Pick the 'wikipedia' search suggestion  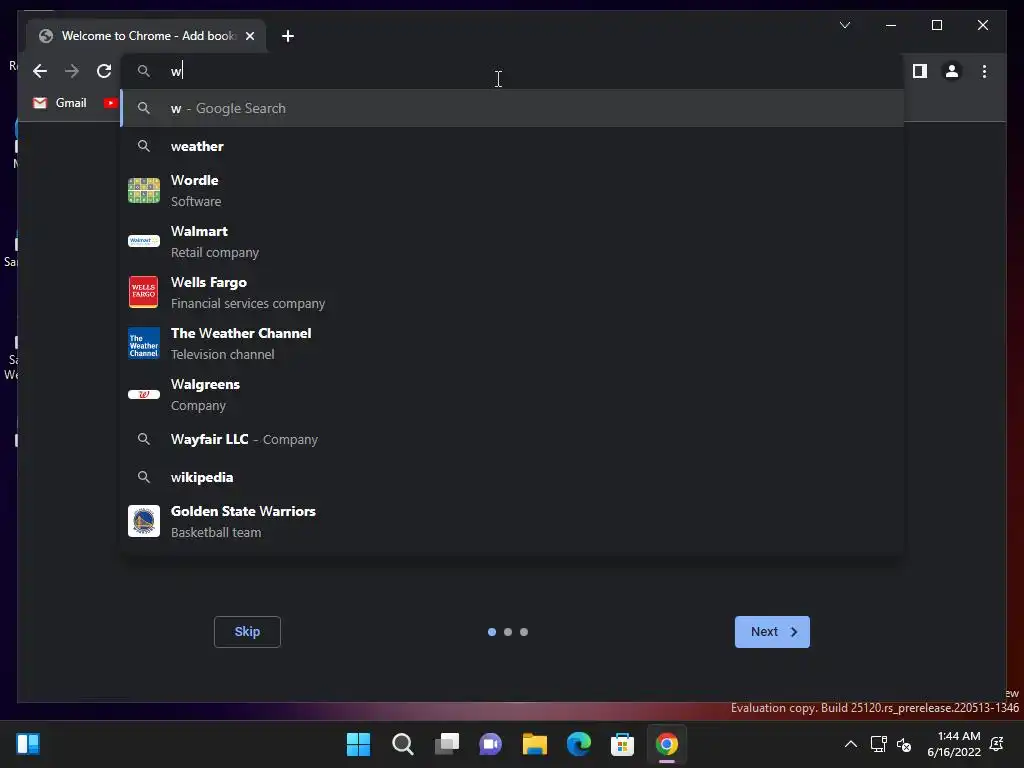[512, 477]
